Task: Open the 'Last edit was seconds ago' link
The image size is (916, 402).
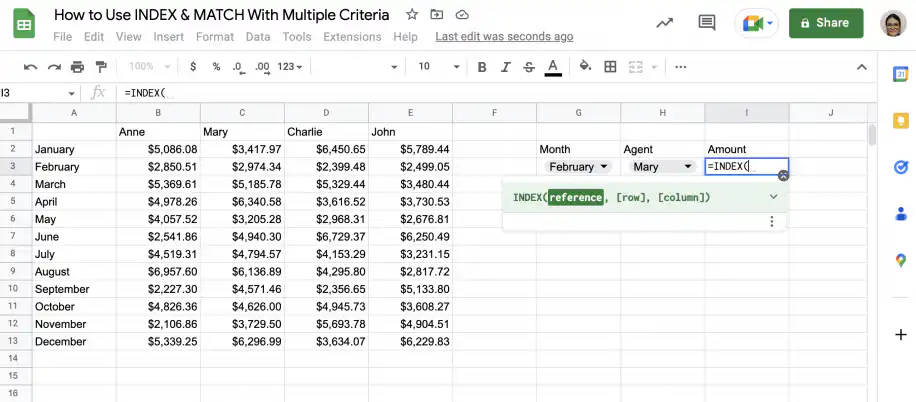Action: tap(504, 37)
